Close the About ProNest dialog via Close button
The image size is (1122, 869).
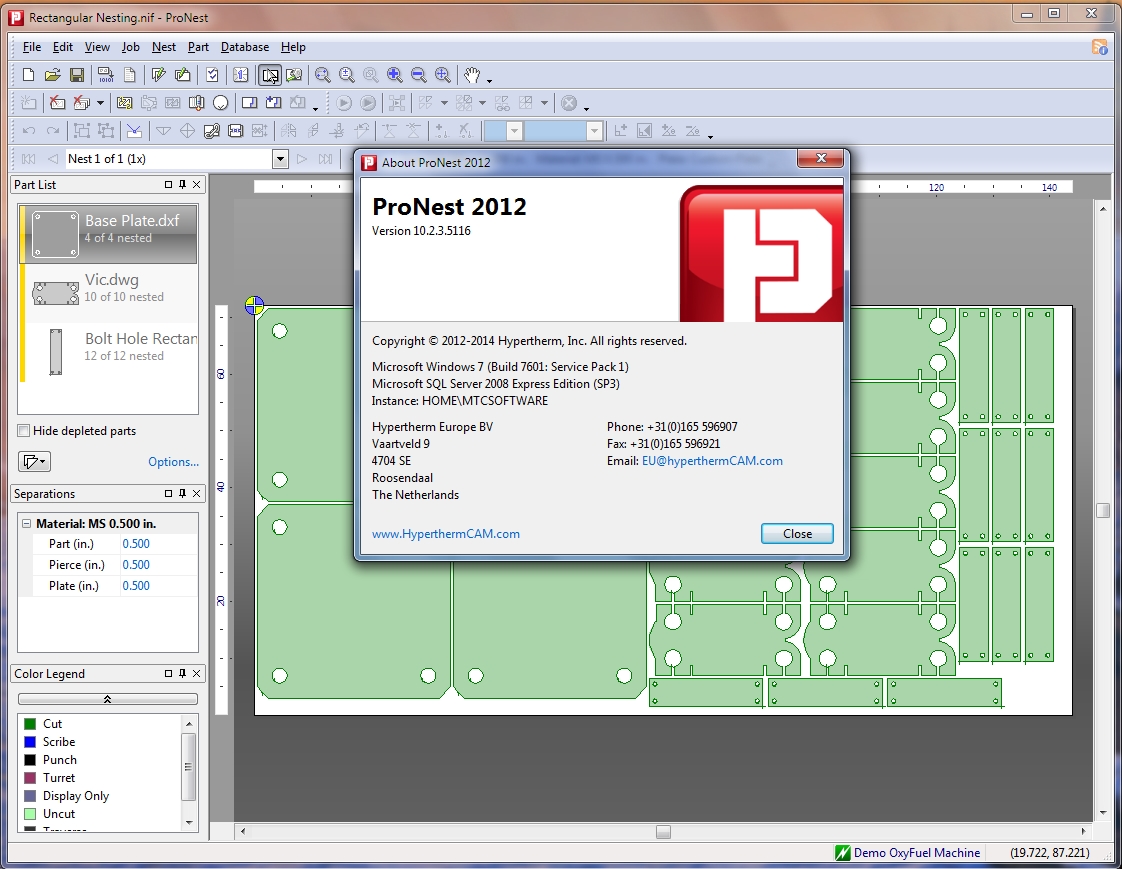[797, 534]
